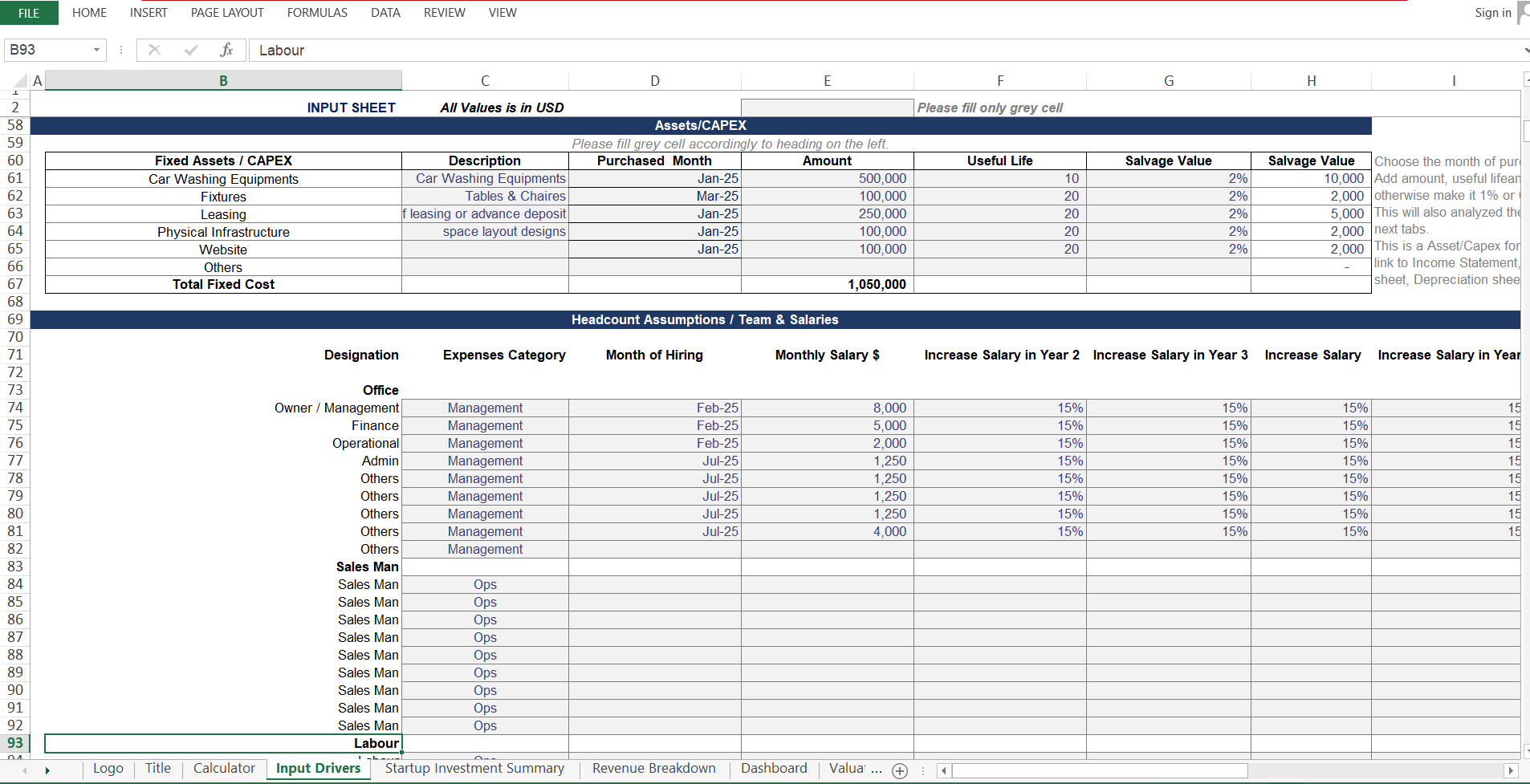Screen dimensions: 1530x784
Task: Expand the formula bar with right-edge arrow
Action: (1525, 50)
